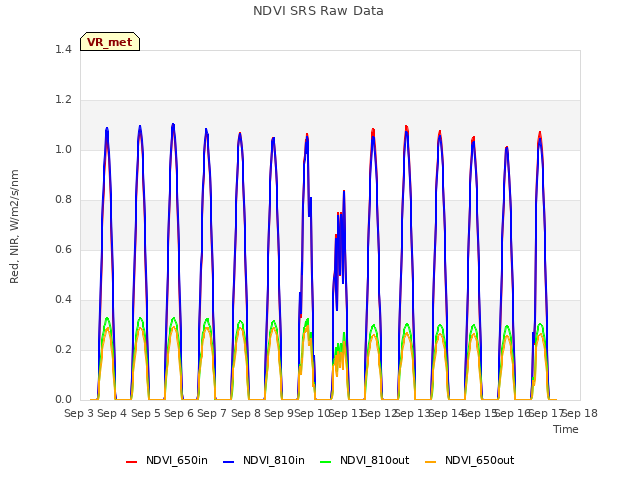Viewport: 640px width, 480px height.
Task: Click the Sep 3 x-axis tick label
Action: [79, 413]
